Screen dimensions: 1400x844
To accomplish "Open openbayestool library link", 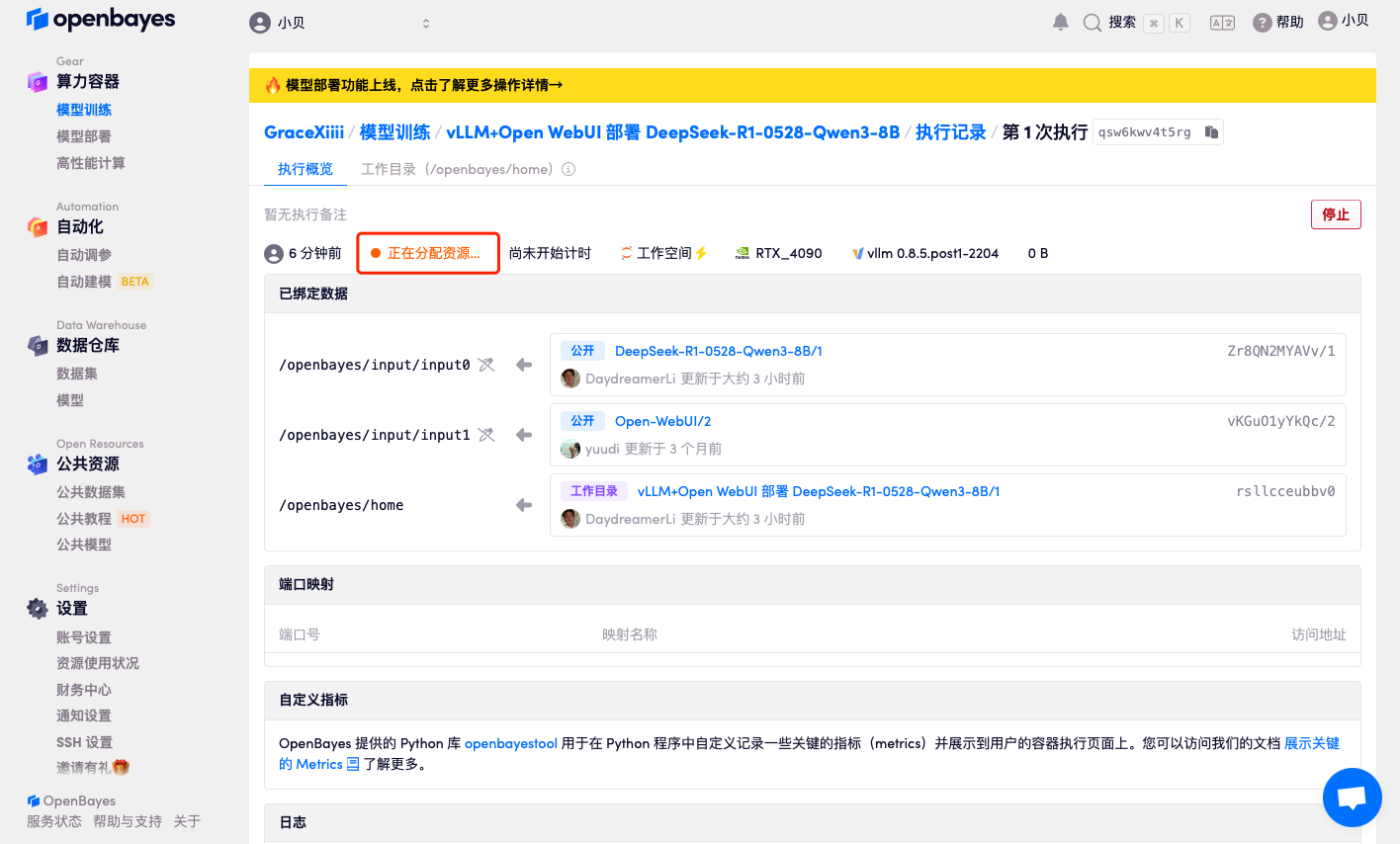I will click(511, 743).
